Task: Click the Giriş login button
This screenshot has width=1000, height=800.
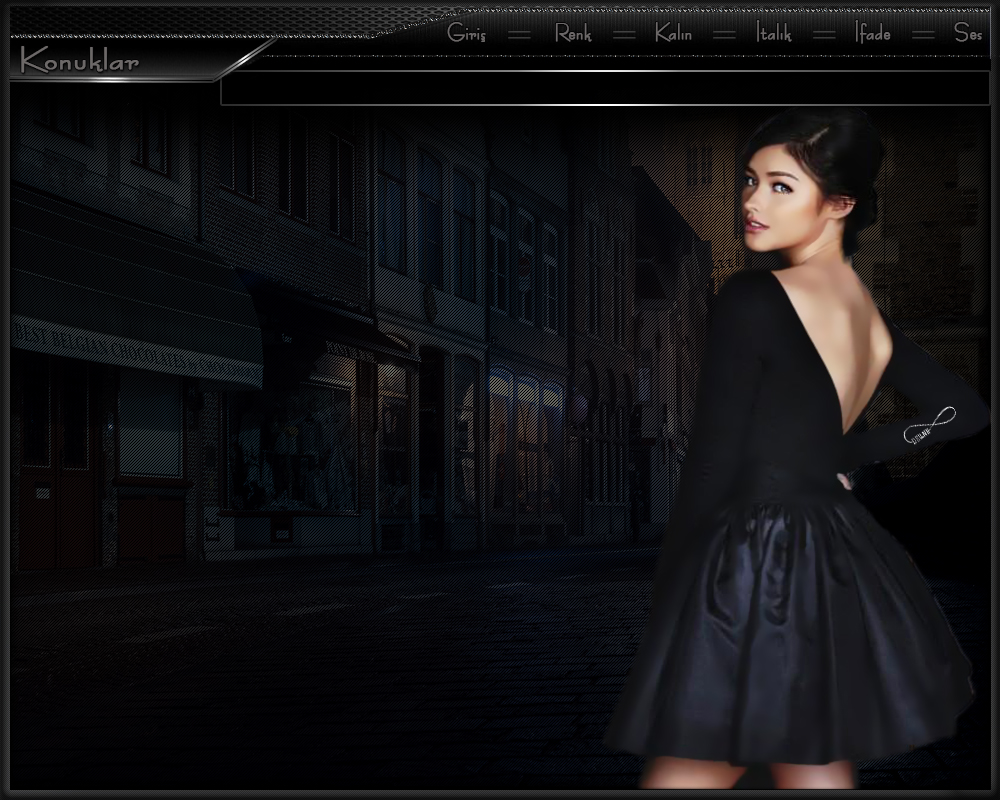Action: coord(466,33)
